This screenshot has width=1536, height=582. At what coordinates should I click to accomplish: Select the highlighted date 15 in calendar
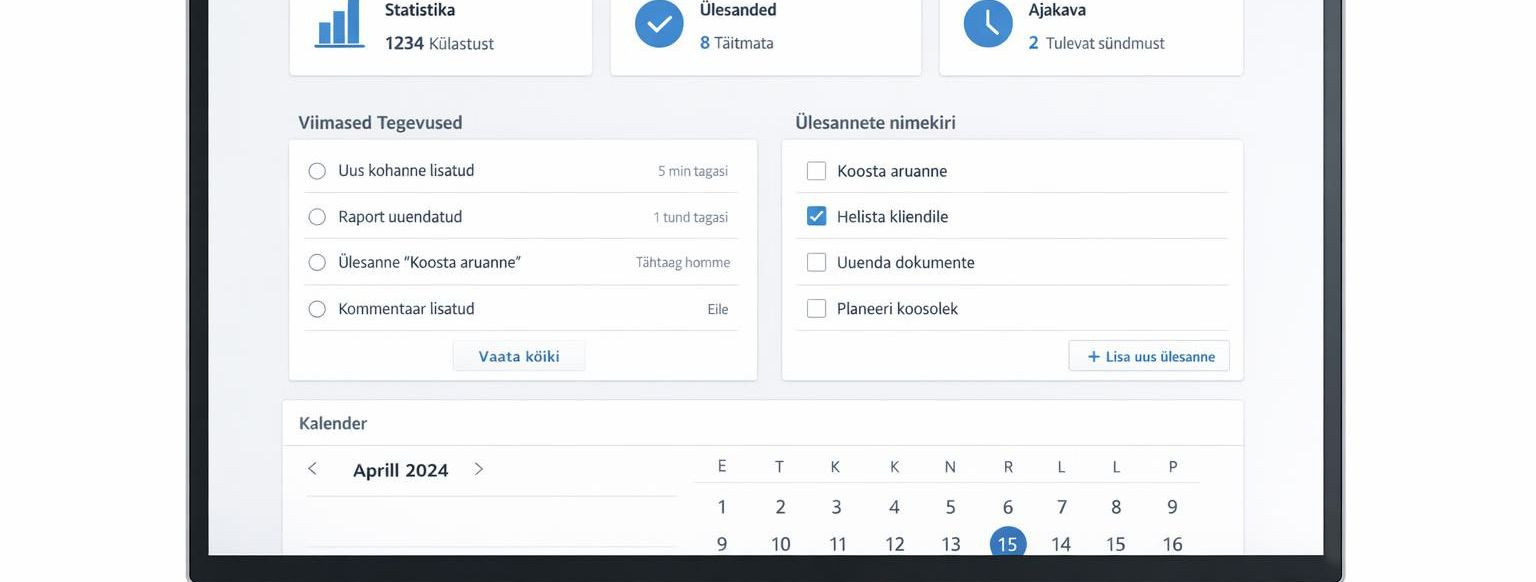point(1007,544)
